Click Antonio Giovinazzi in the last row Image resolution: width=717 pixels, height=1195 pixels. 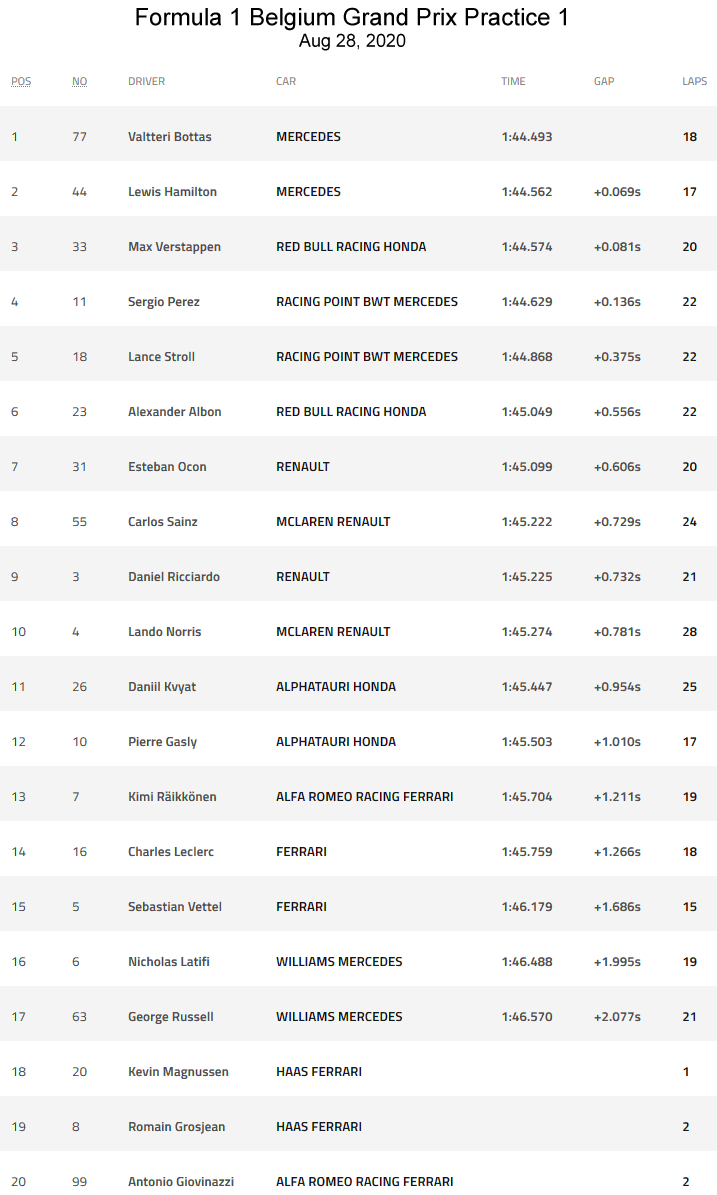(x=181, y=1182)
